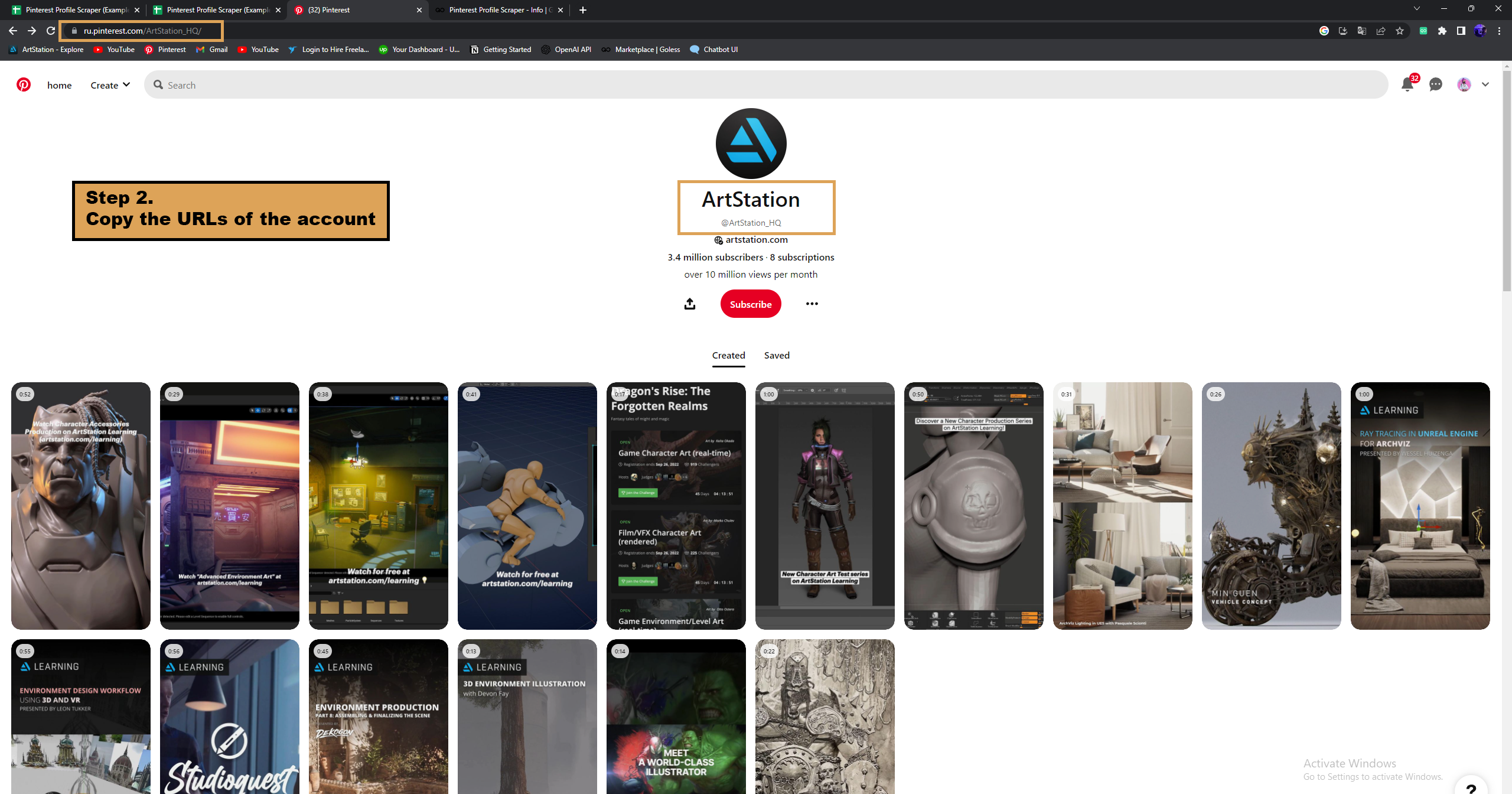
Task: Open the Forgotten Realms challenge pin
Action: [x=676, y=506]
